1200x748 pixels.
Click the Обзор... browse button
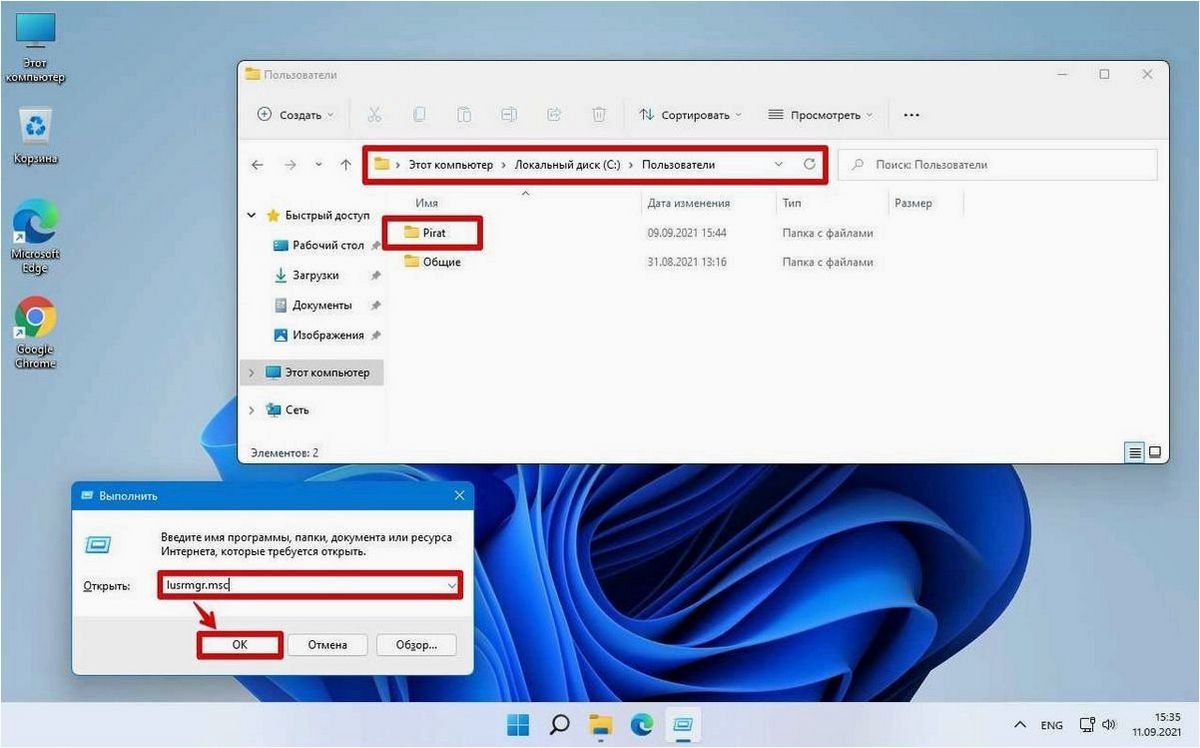tap(416, 645)
